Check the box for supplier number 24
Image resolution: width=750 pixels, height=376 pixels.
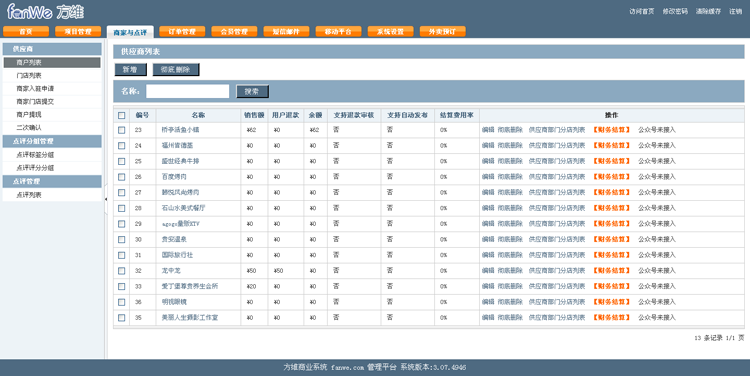[121, 145]
